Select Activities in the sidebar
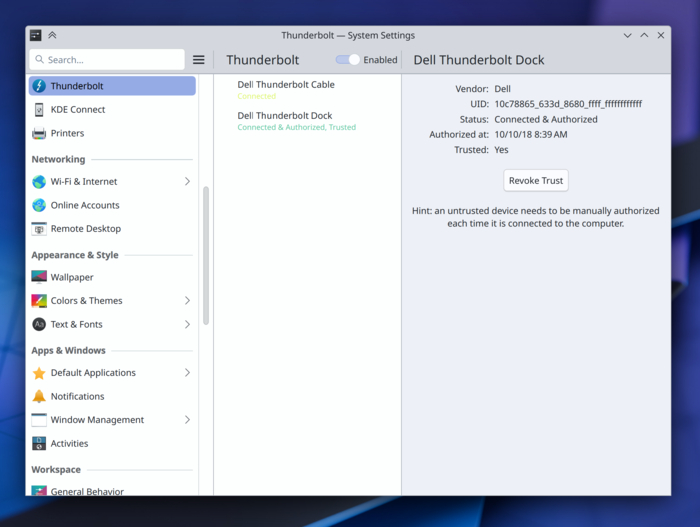This screenshot has height=527, width=700. point(69,444)
